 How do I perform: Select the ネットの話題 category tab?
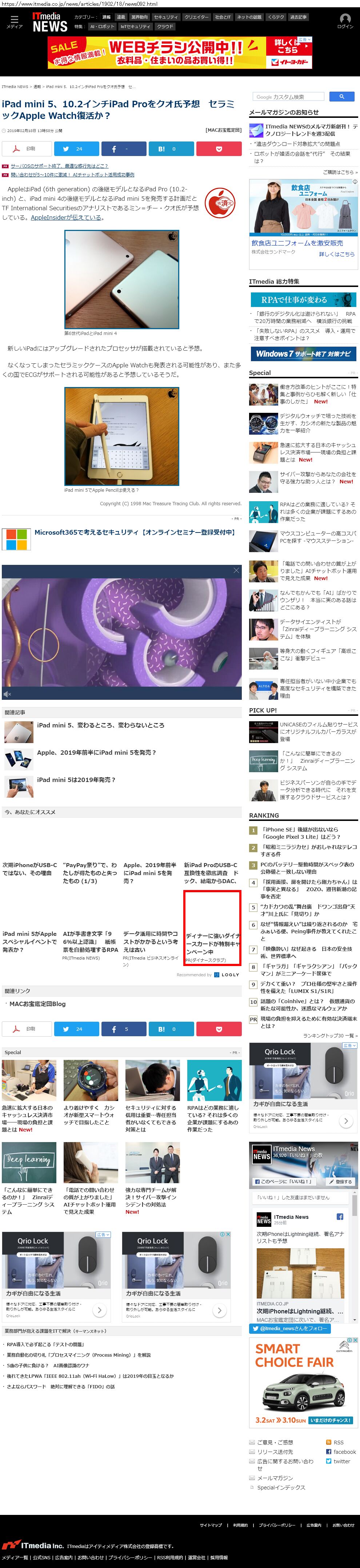point(249,17)
